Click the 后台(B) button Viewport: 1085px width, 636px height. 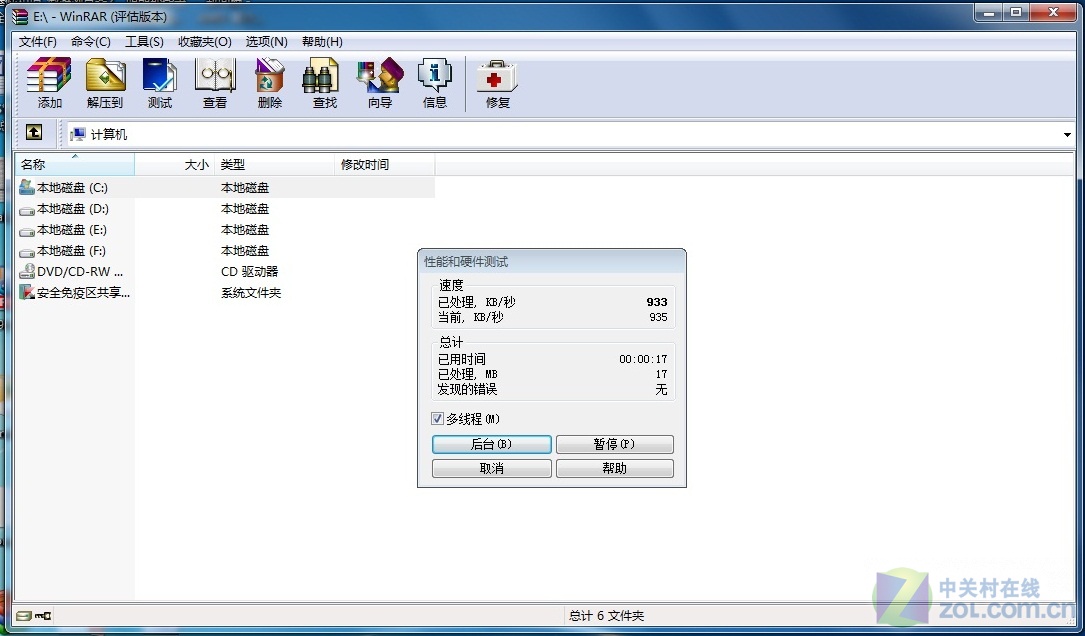point(491,444)
